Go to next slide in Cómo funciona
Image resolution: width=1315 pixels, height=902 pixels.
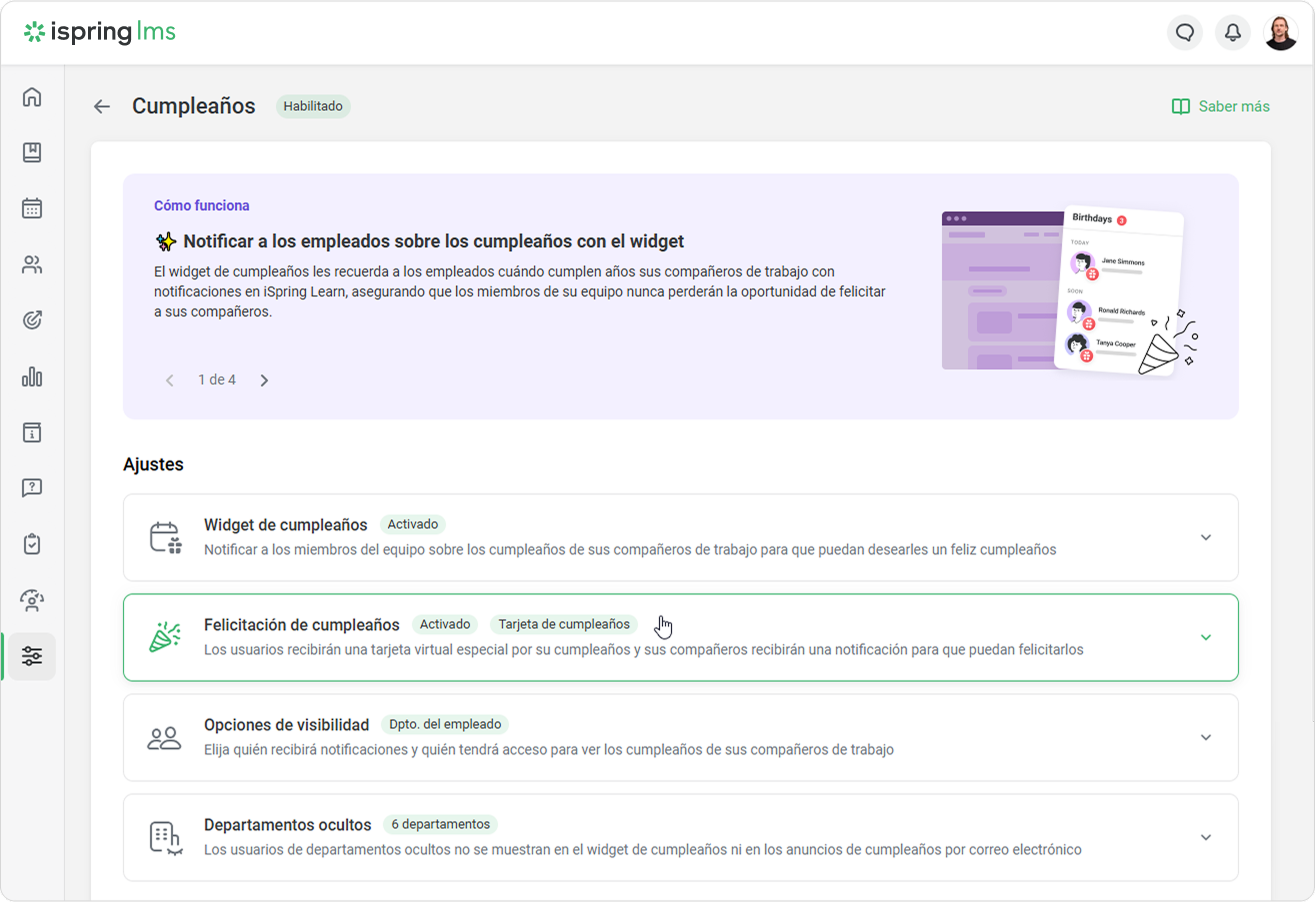tap(264, 380)
